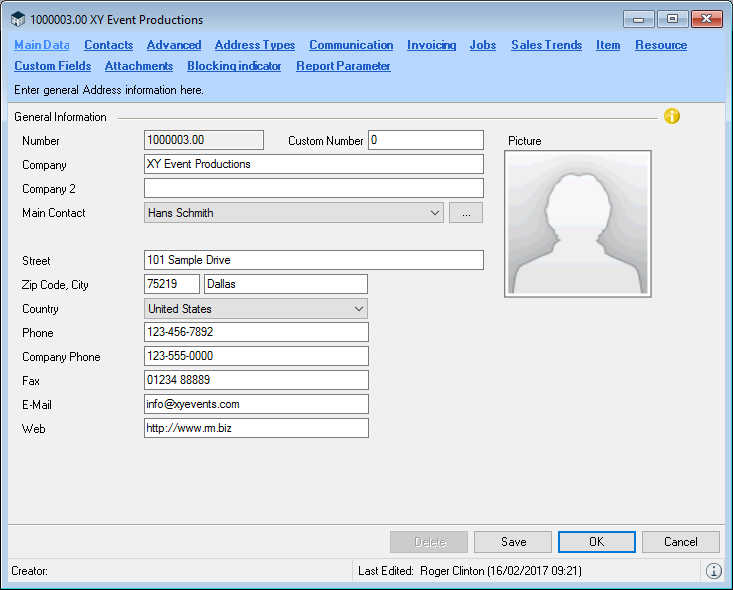Maximize the address window
The image size is (733, 590).
point(672,19)
